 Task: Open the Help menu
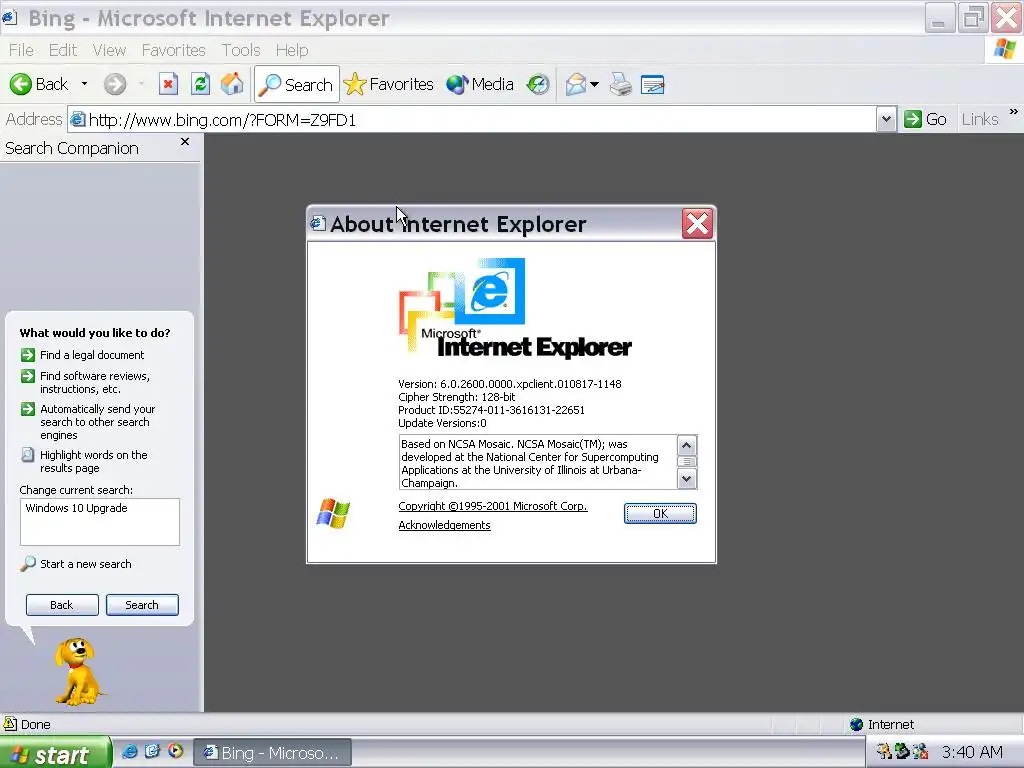(292, 50)
